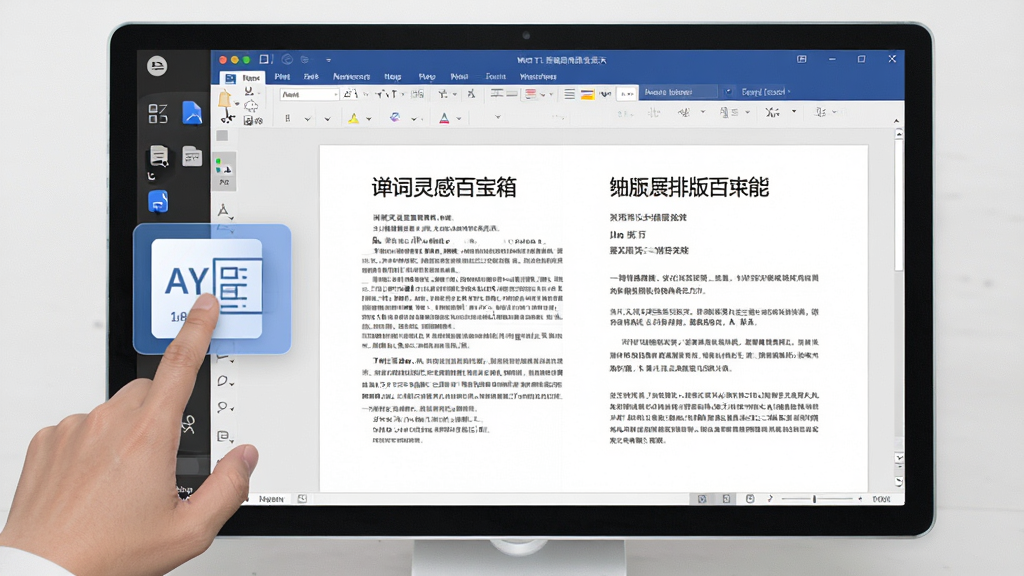Launch the blue rounded-square app icon in the dock

point(157,202)
